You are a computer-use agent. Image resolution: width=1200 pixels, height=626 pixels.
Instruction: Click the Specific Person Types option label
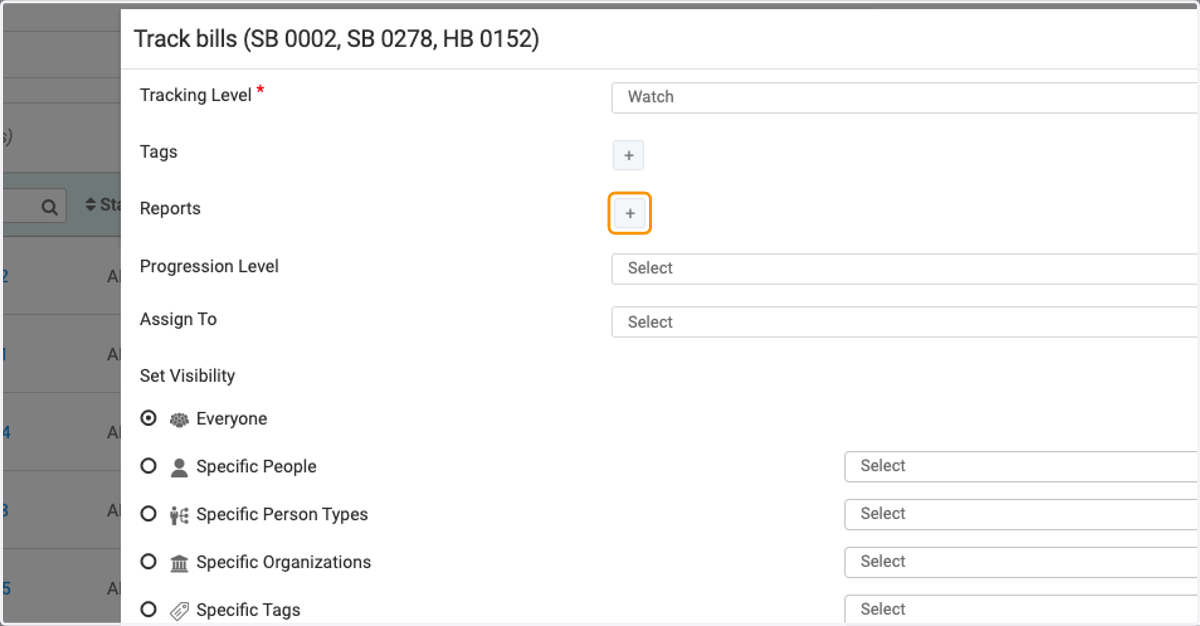click(282, 515)
